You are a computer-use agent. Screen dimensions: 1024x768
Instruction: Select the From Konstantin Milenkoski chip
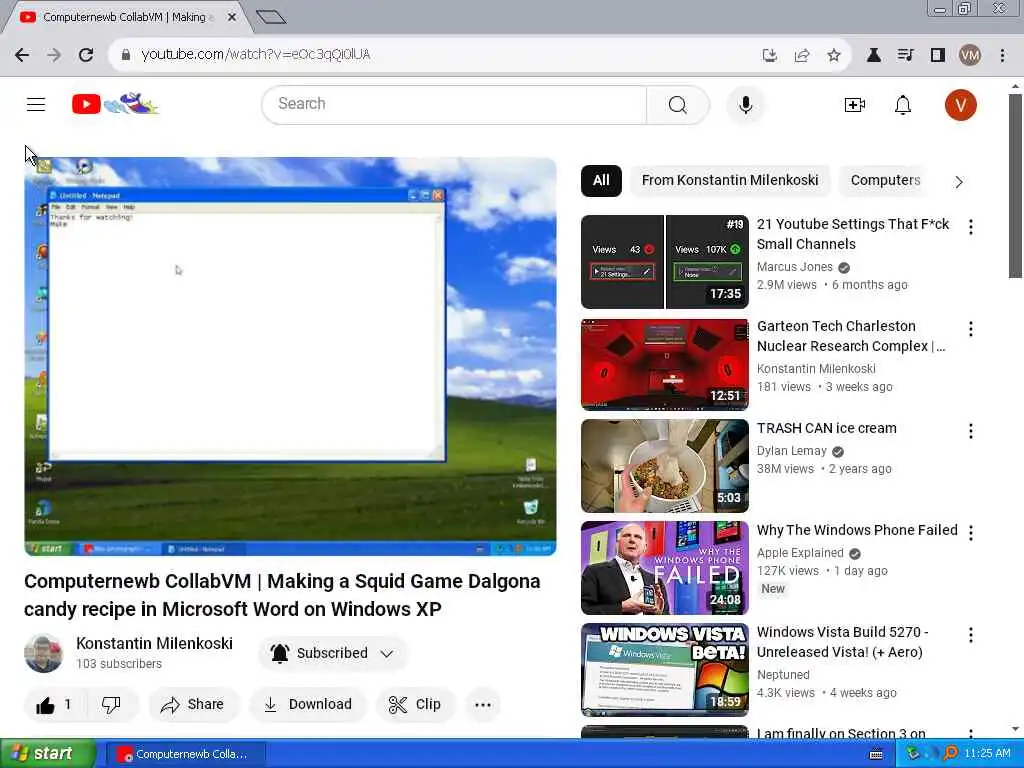pos(730,181)
